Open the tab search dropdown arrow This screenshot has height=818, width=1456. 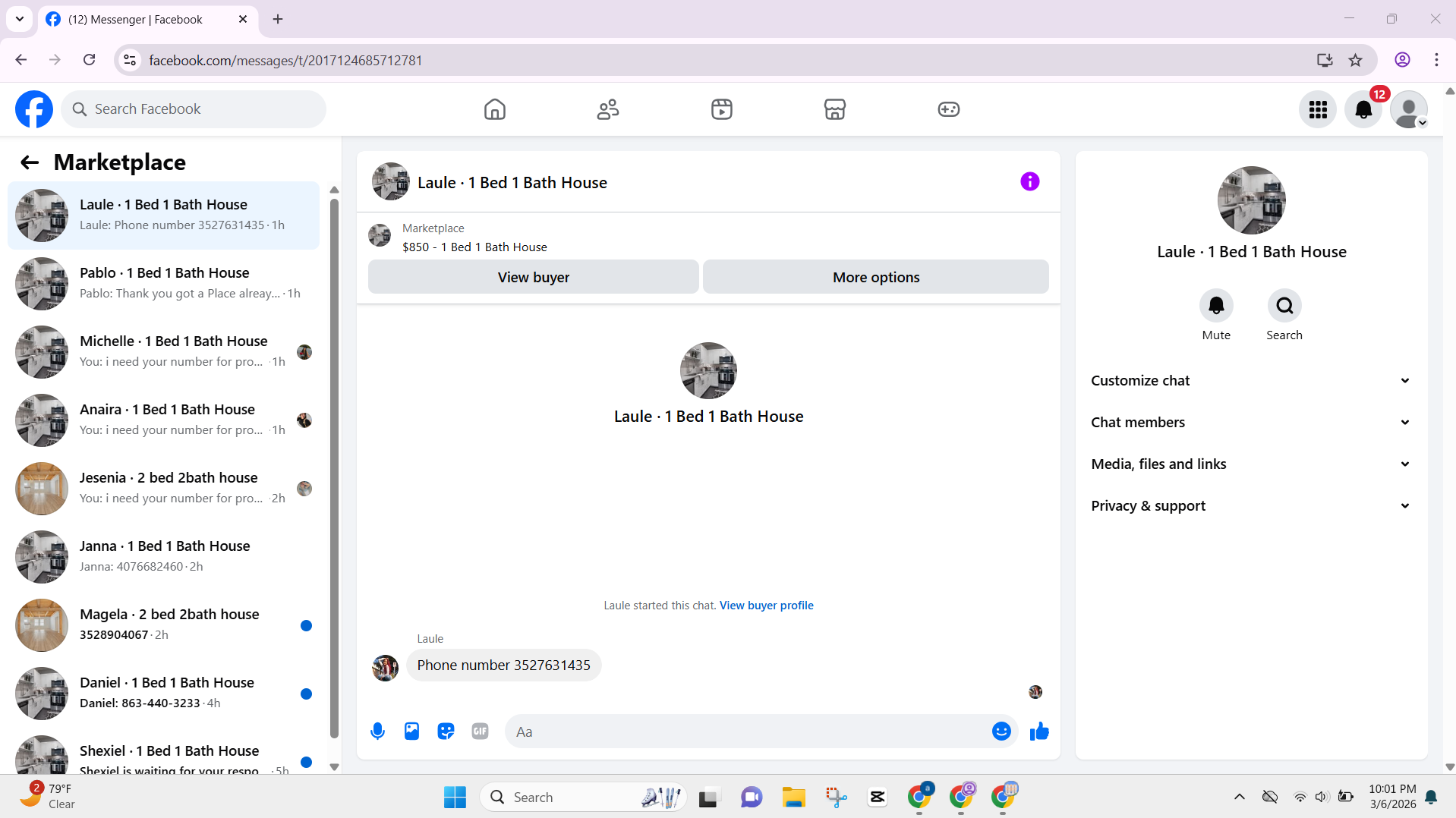coord(19,19)
